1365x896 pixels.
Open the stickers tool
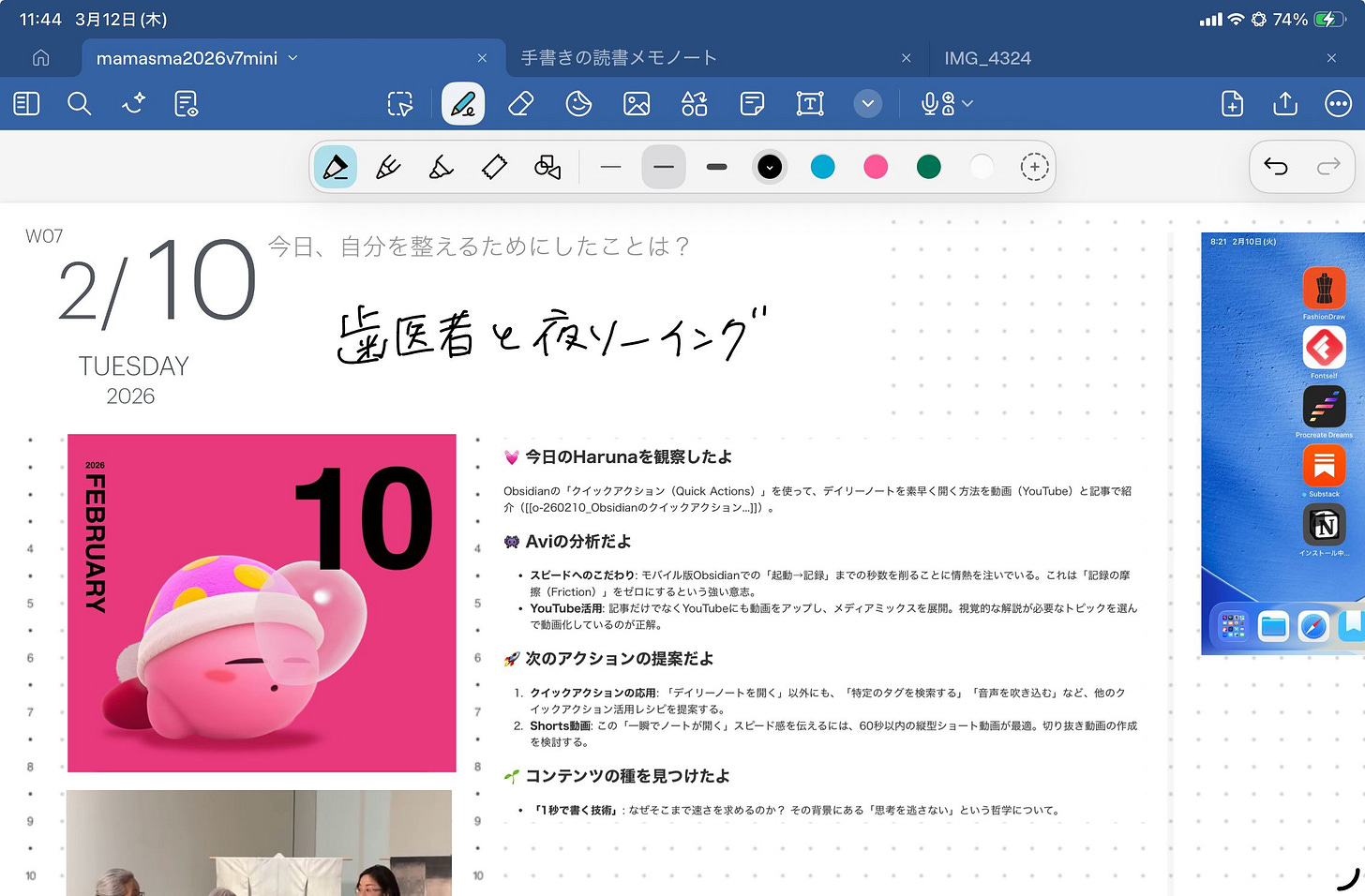[578, 103]
